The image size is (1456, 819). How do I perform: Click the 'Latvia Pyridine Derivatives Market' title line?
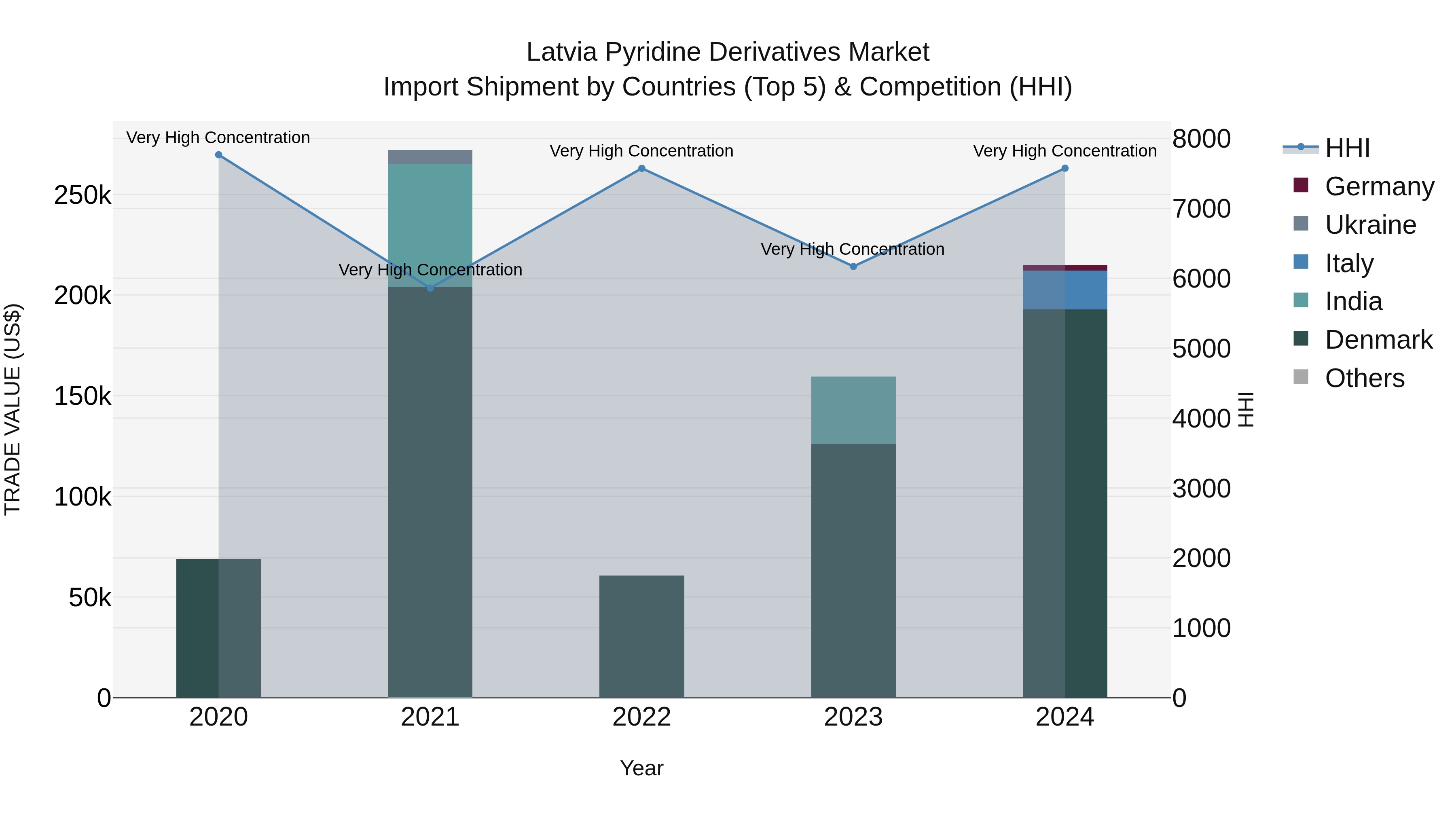tap(728, 52)
